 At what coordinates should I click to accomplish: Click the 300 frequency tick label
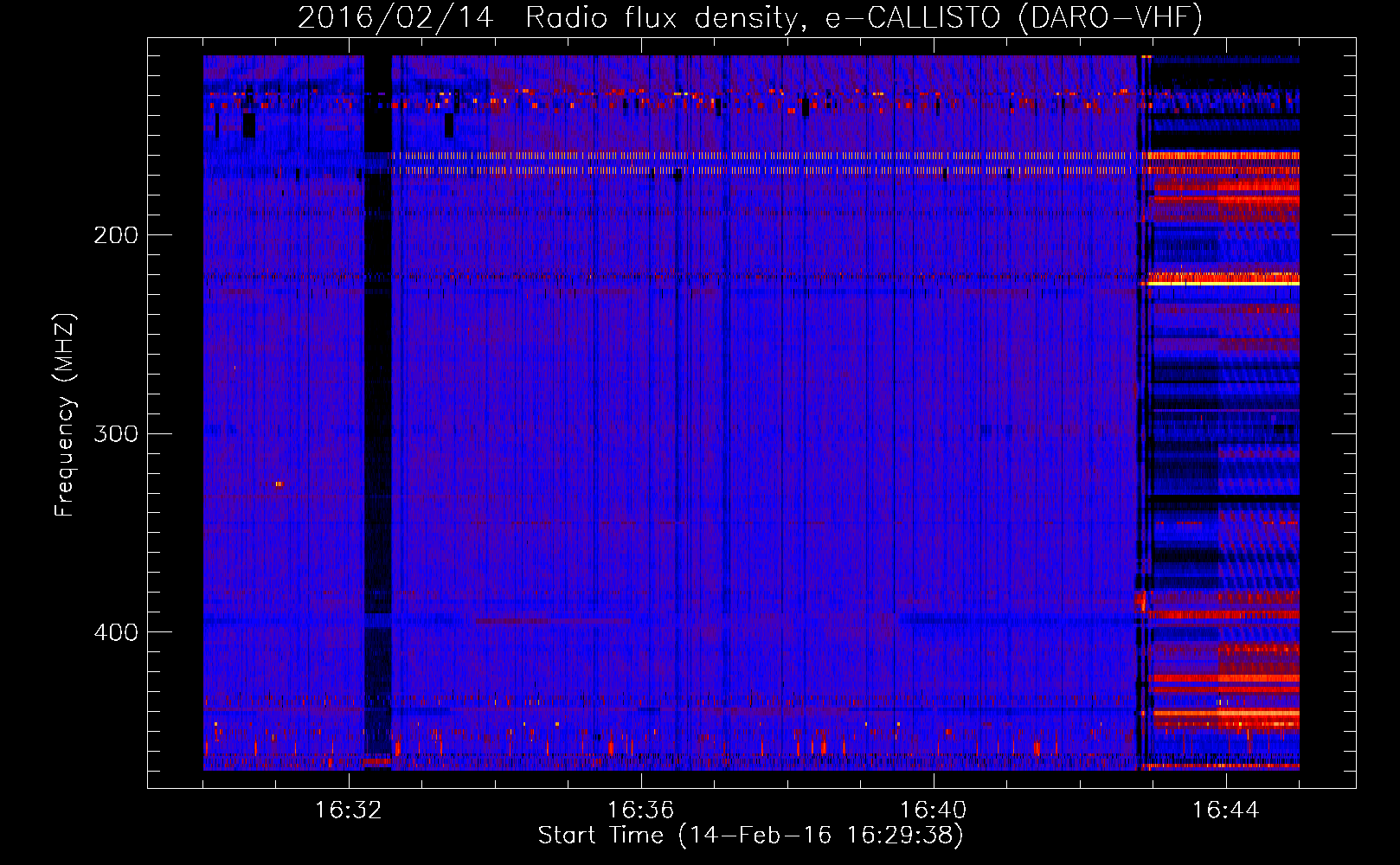tap(116, 433)
